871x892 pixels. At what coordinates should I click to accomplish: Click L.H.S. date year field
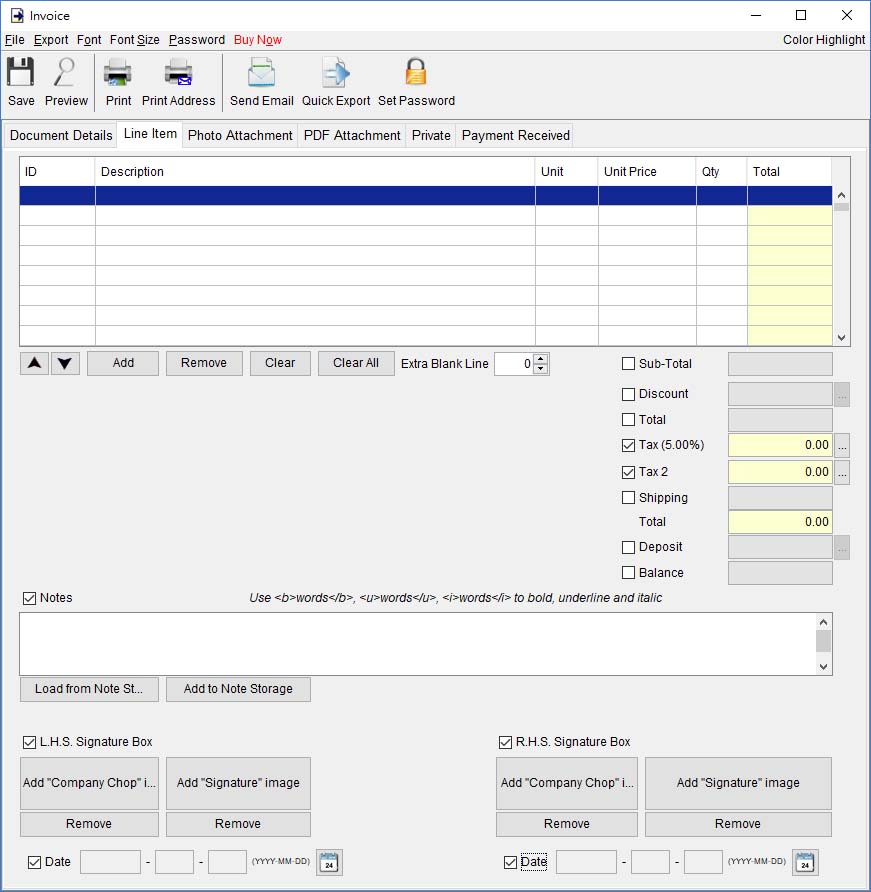pyautogui.click(x=110, y=862)
